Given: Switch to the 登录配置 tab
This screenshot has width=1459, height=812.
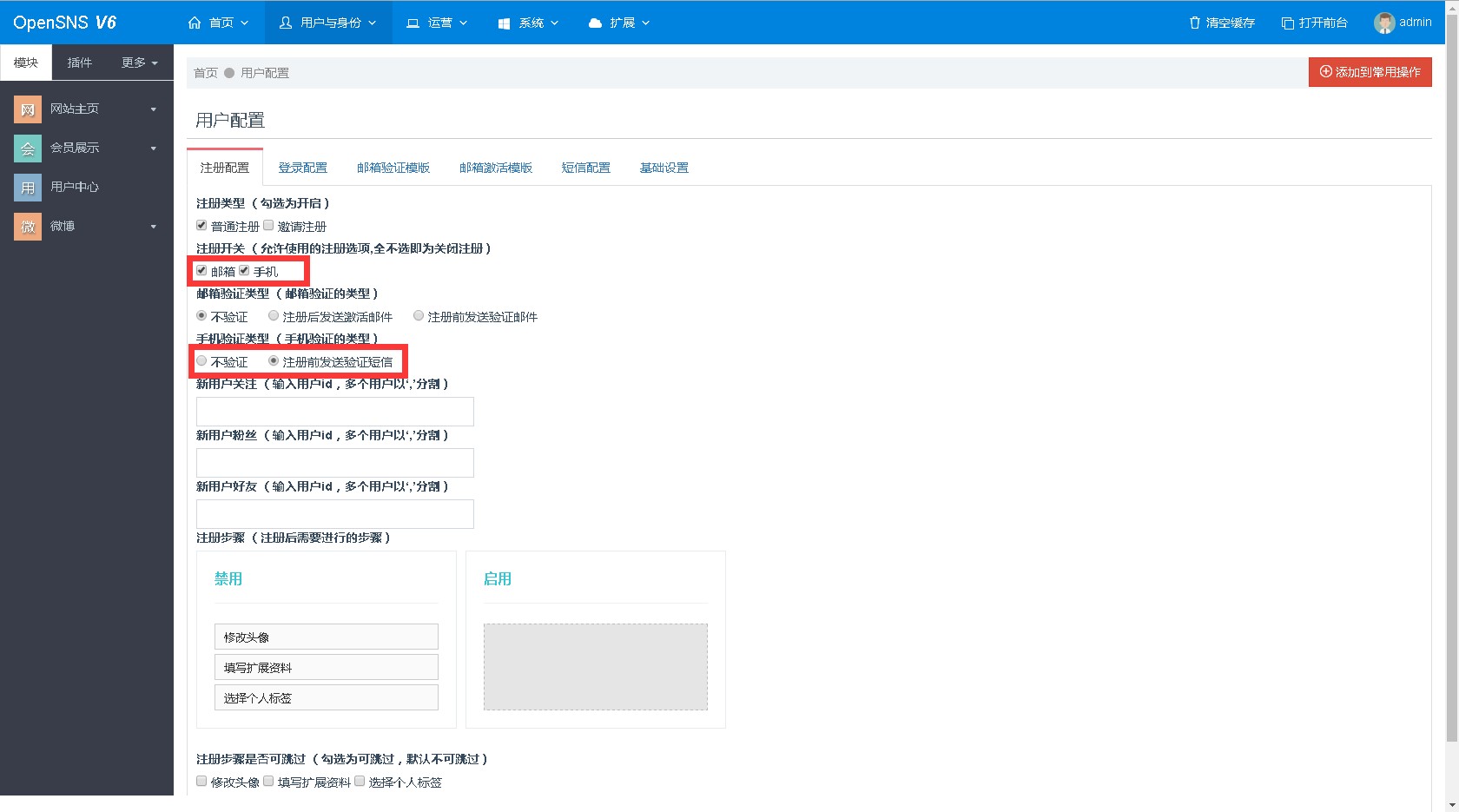Looking at the screenshot, I should point(303,168).
